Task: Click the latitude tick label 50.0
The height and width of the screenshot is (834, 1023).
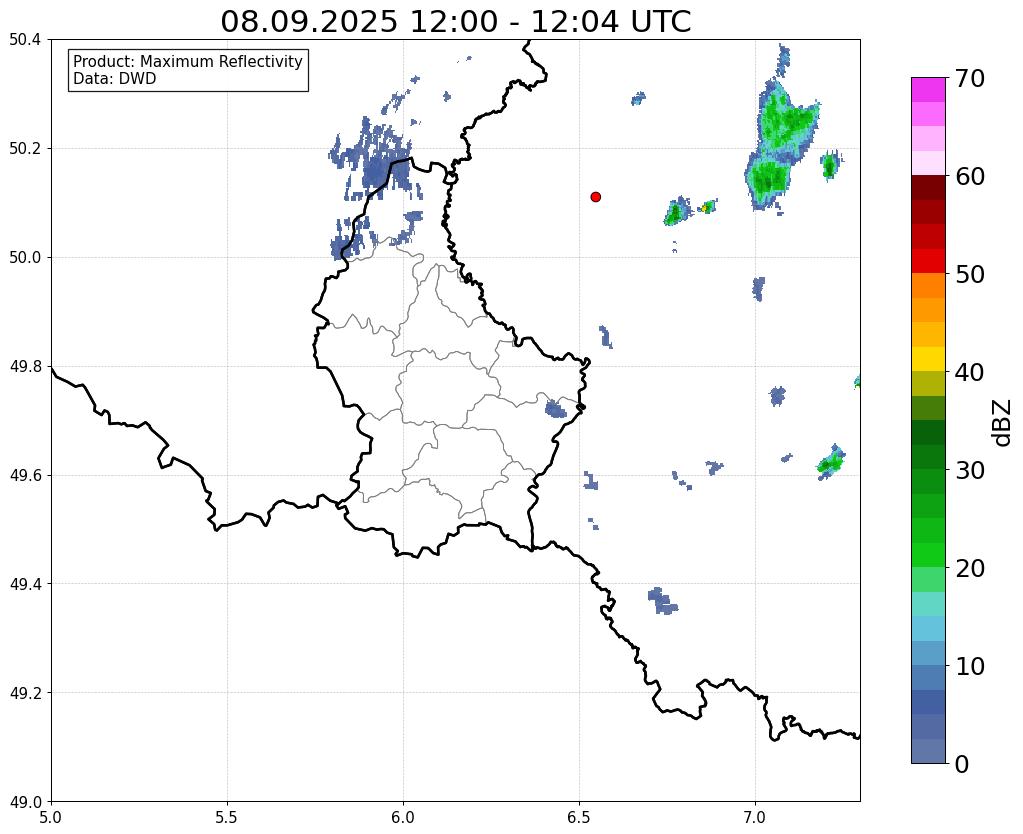Action: (25, 257)
